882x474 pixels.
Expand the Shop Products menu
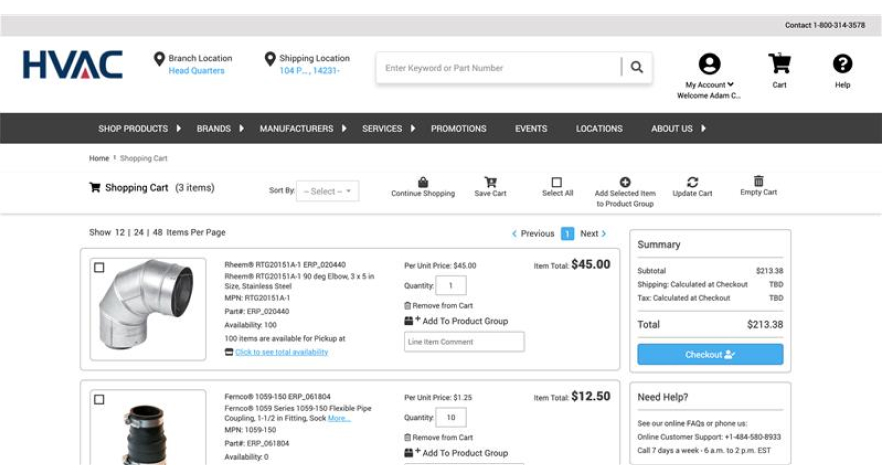139,129
